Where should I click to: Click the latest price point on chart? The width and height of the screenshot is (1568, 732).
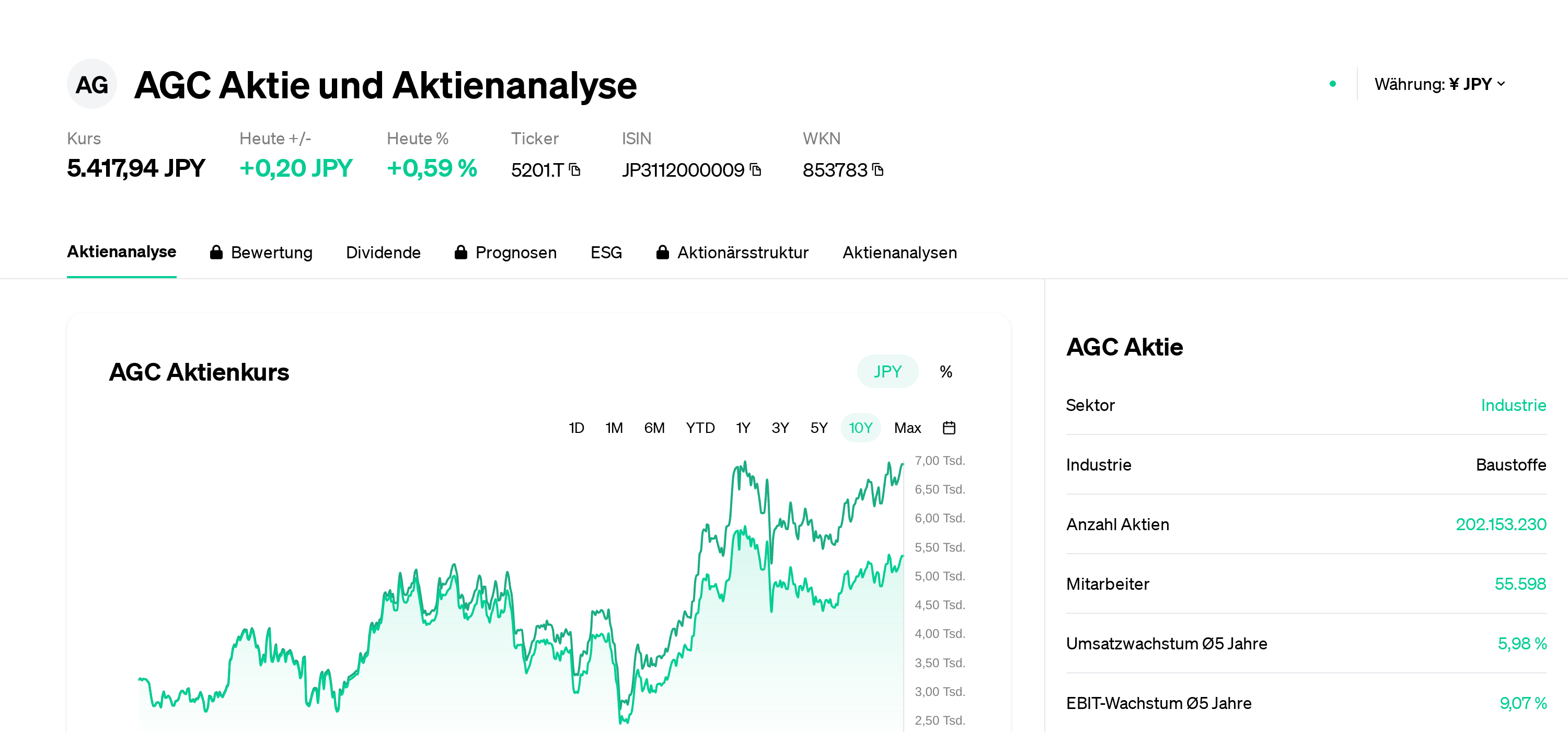[902, 464]
